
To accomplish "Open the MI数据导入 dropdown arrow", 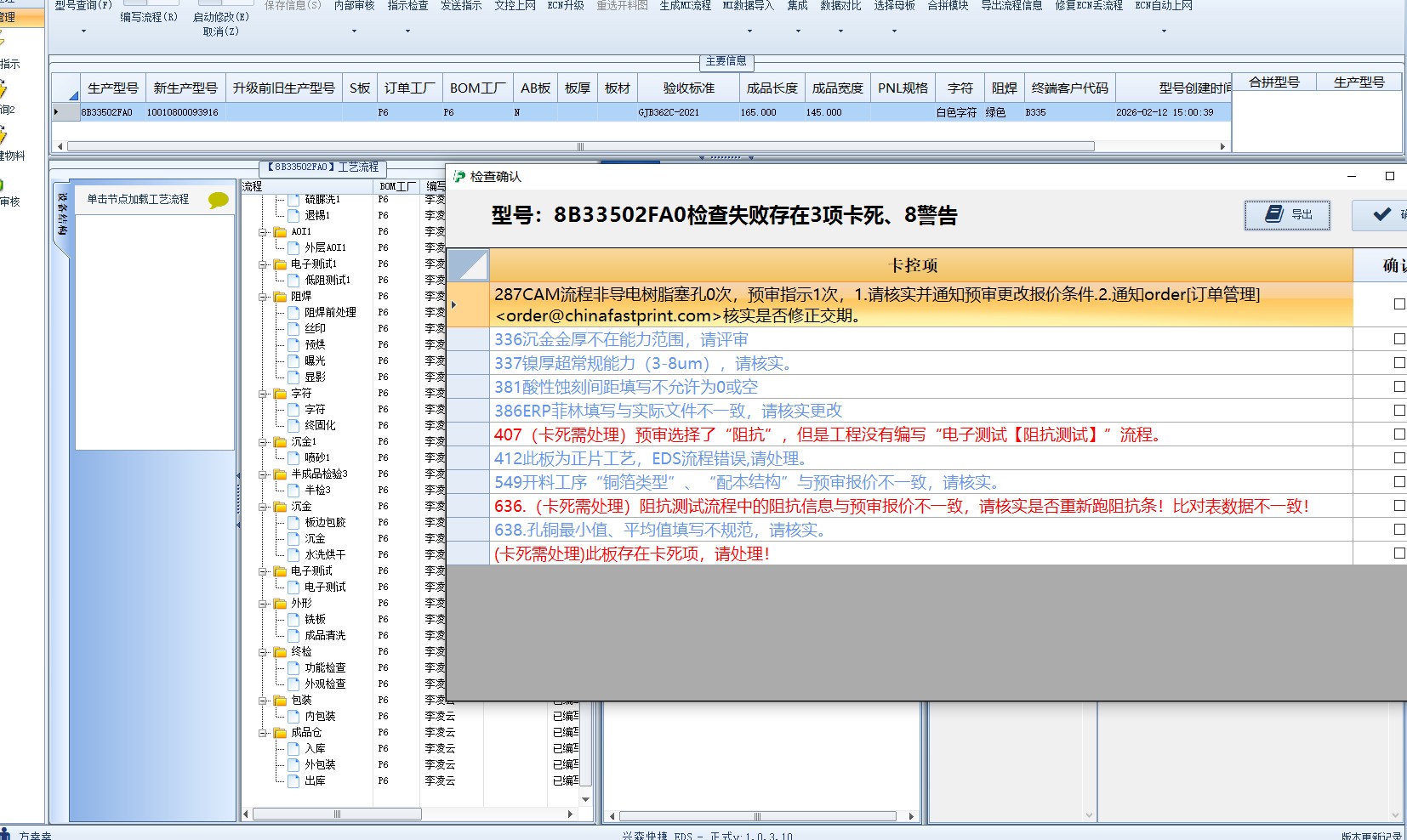I will pos(749,31).
